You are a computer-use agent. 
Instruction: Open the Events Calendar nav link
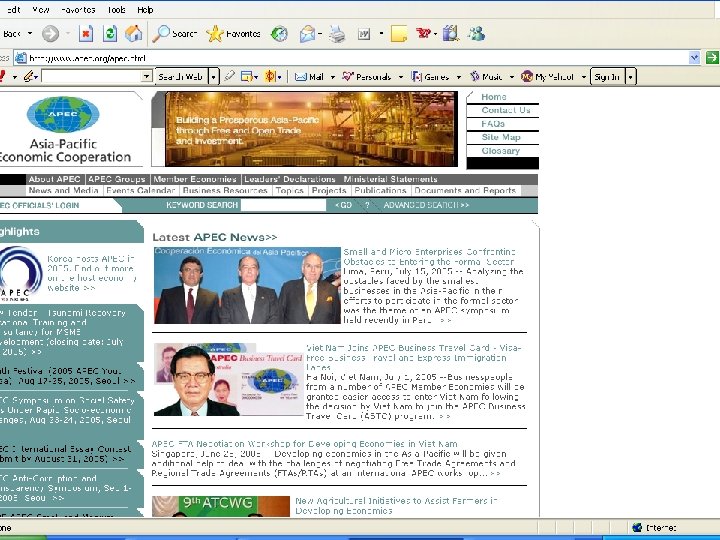coord(141,191)
